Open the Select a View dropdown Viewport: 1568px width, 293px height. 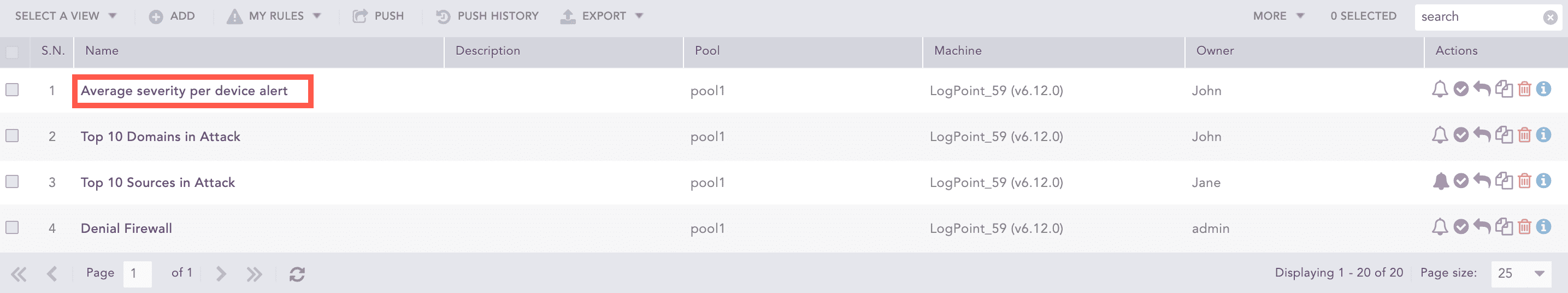tap(65, 16)
